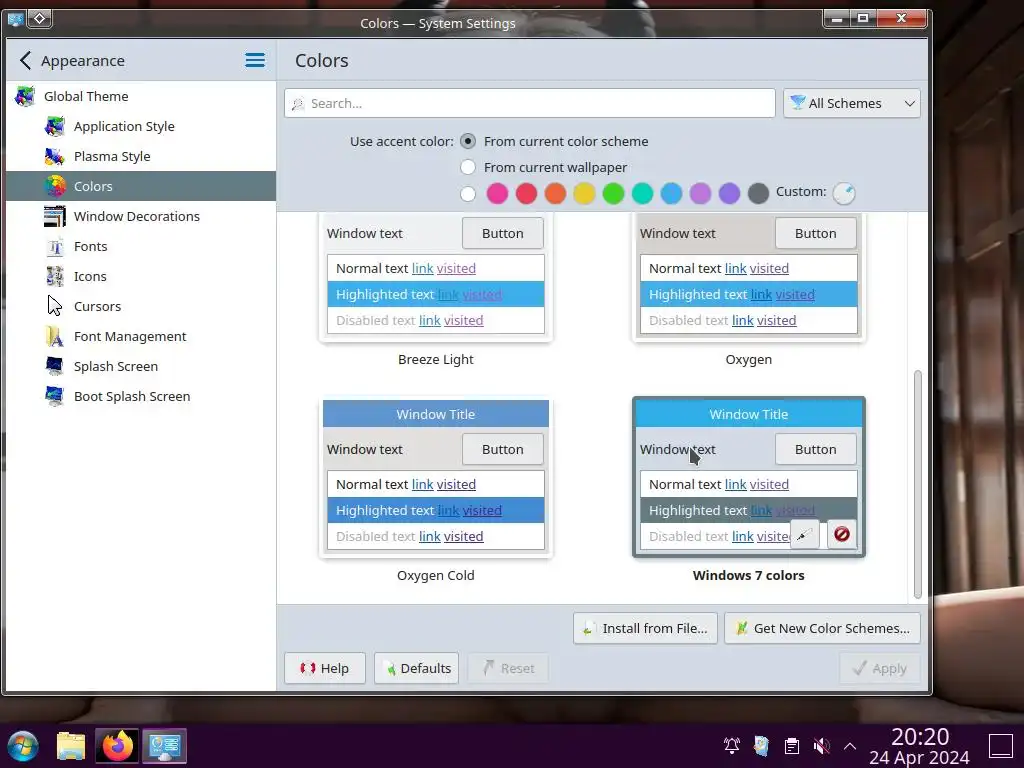1024x768 pixels.
Task: Go to Window Decorations page
Action: (141, 217)
